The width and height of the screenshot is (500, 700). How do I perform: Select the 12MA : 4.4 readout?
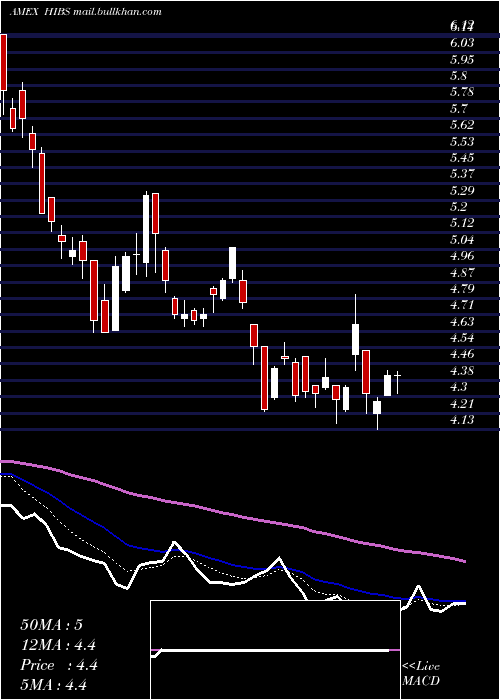pos(58,645)
